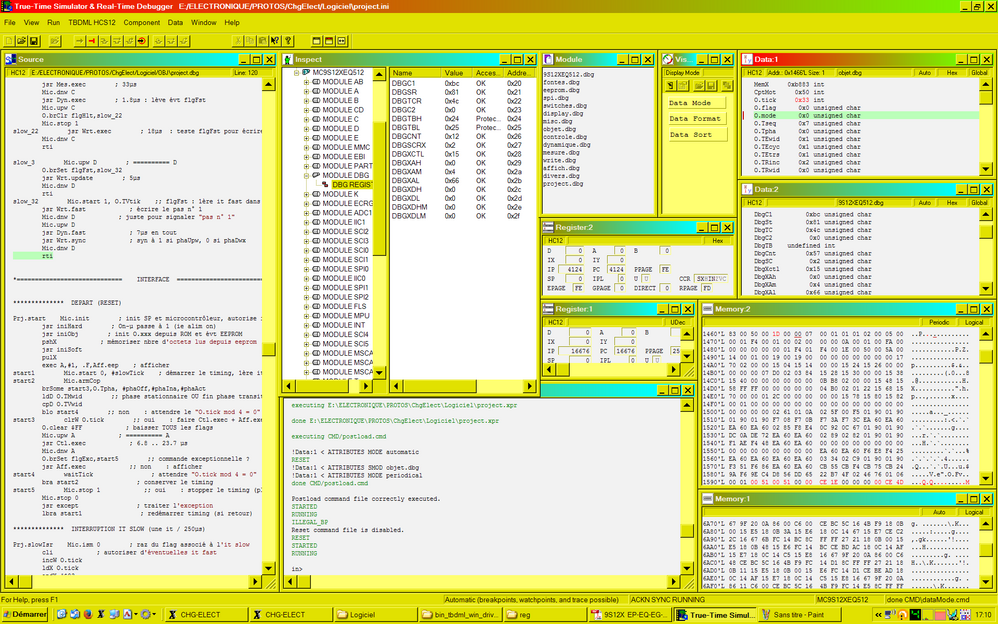Click the save icon in Visualization tool toolbar
998x624 pixels.
coord(712,85)
